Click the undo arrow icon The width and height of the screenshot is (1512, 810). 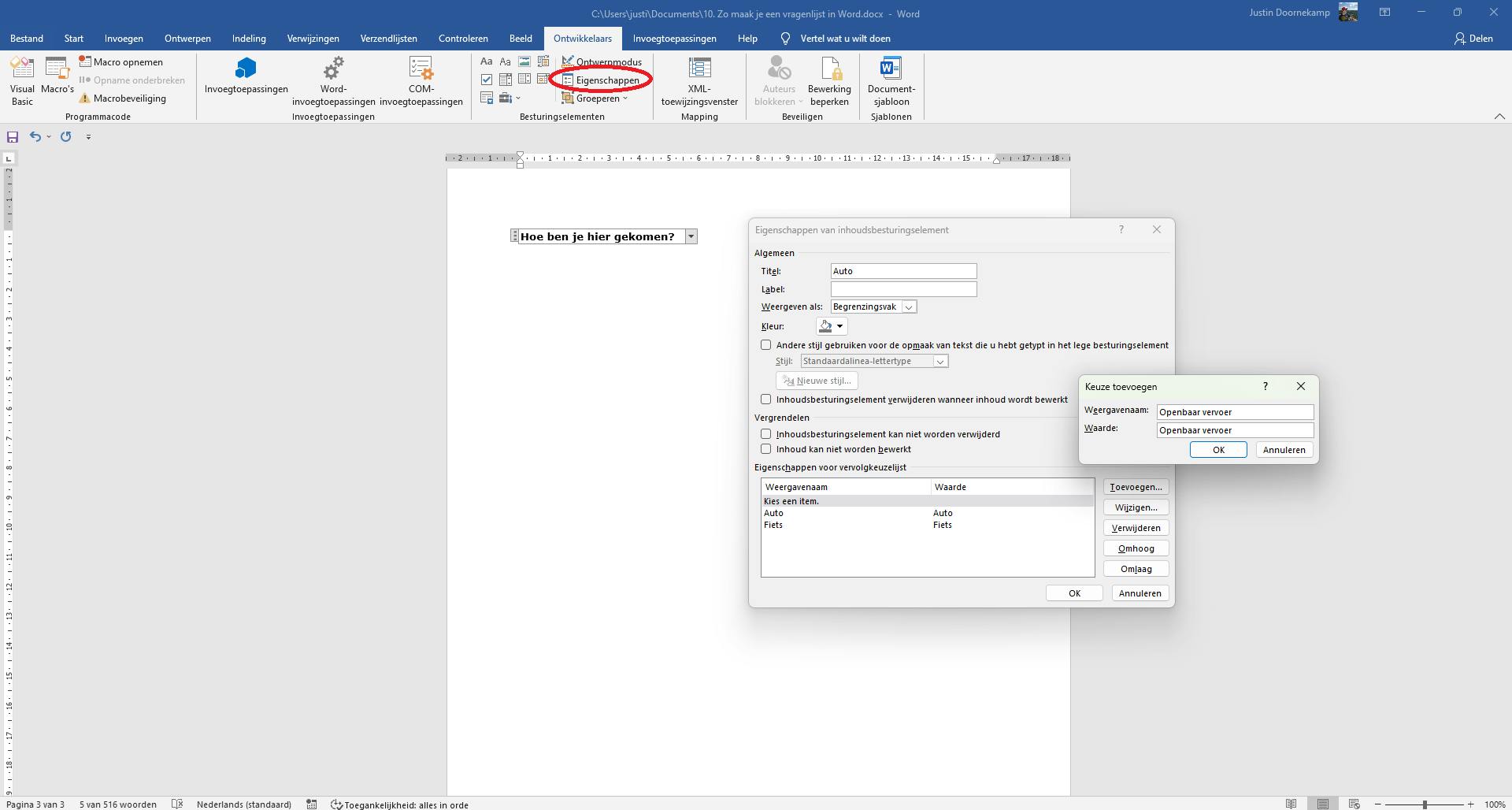[x=35, y=137]
